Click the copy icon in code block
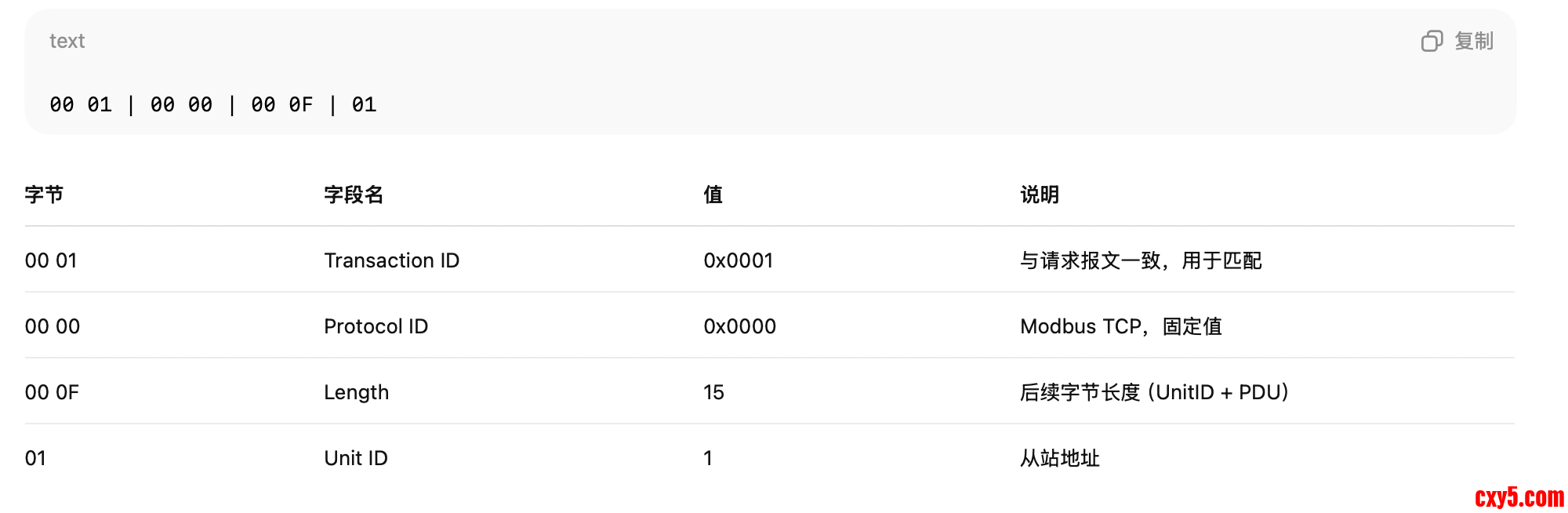 pos(1432,41)
